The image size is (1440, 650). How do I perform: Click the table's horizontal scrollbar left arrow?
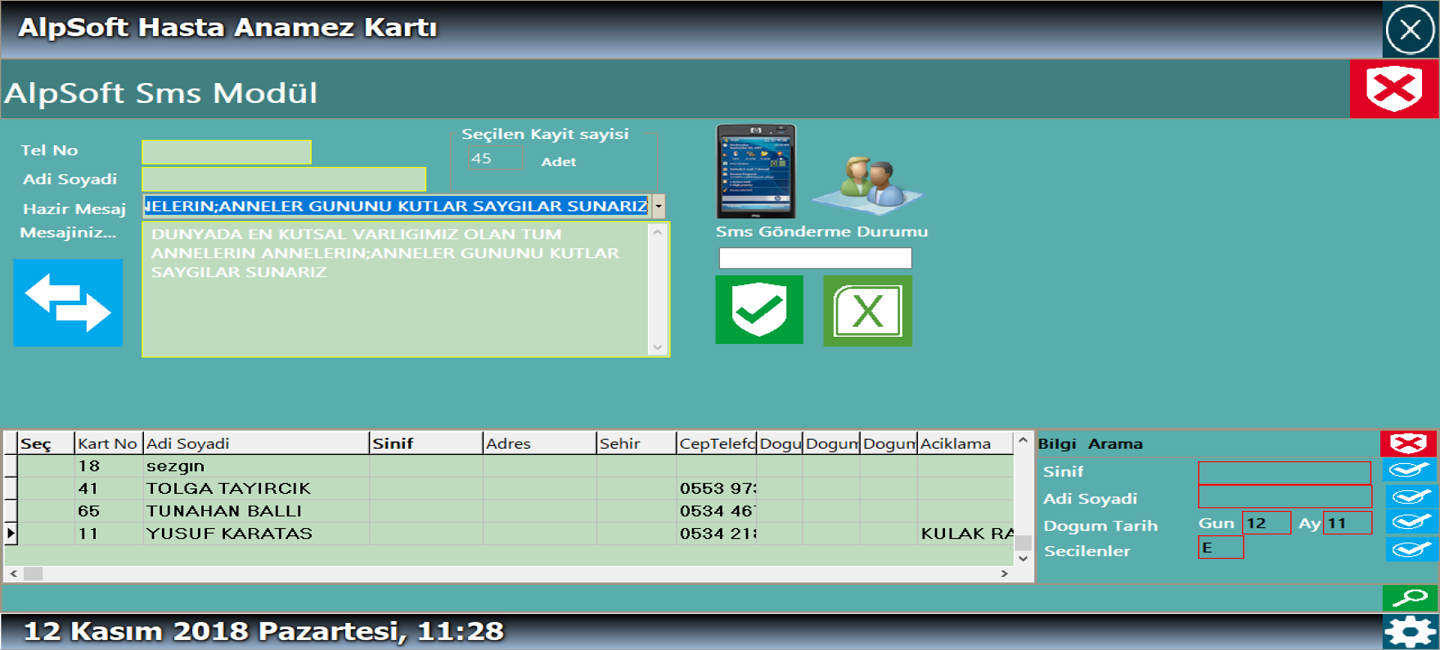(x=11, y=573)
